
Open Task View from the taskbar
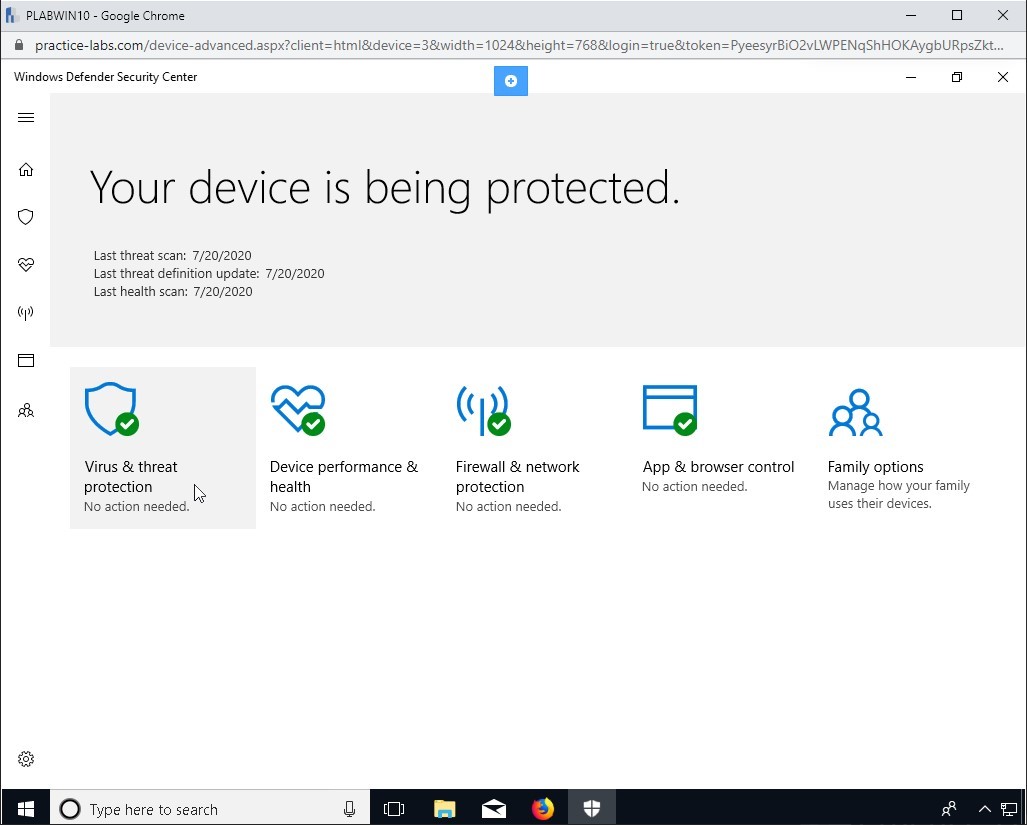[395, 809]
